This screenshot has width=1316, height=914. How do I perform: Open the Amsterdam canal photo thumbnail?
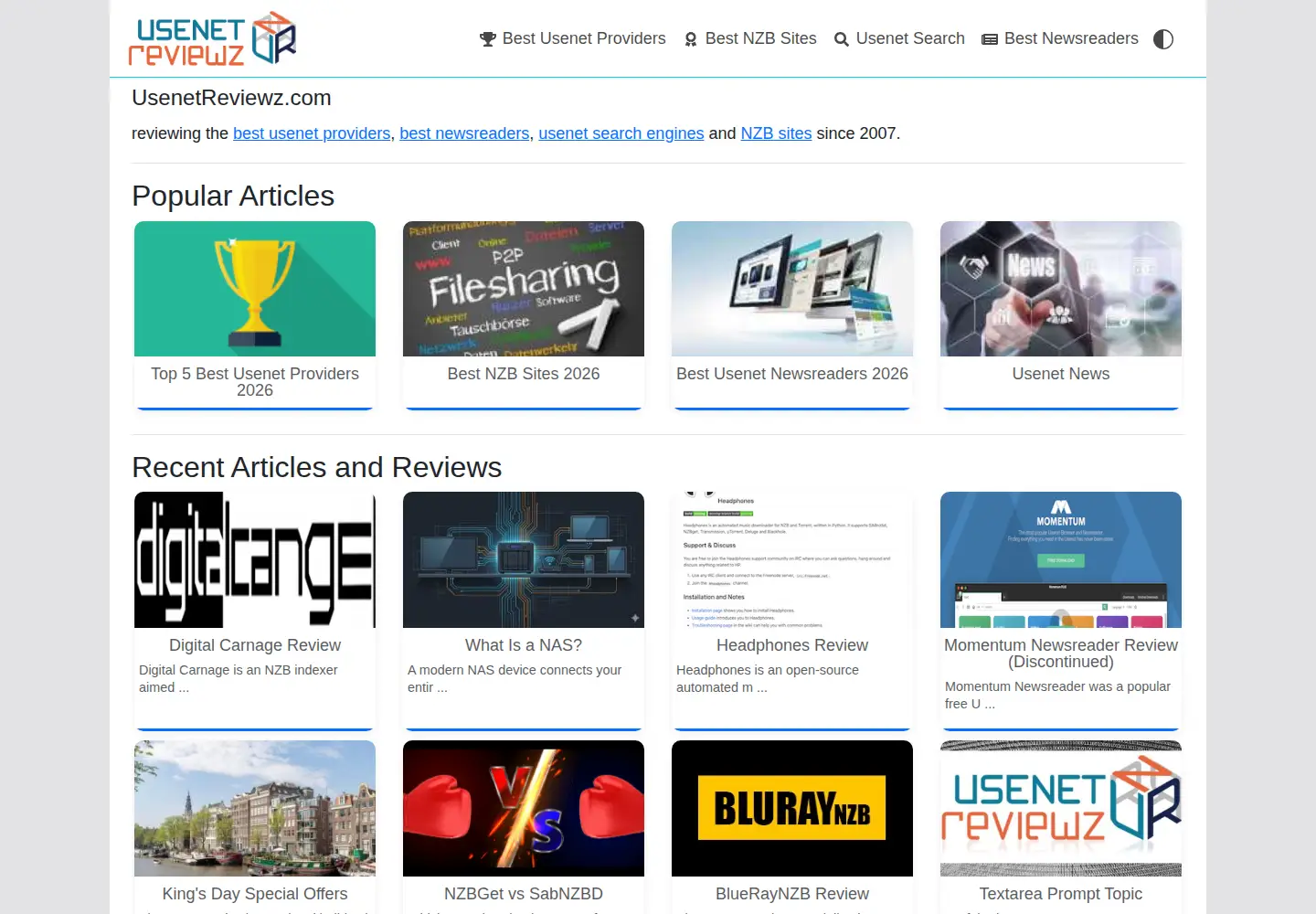coord(255,808)
